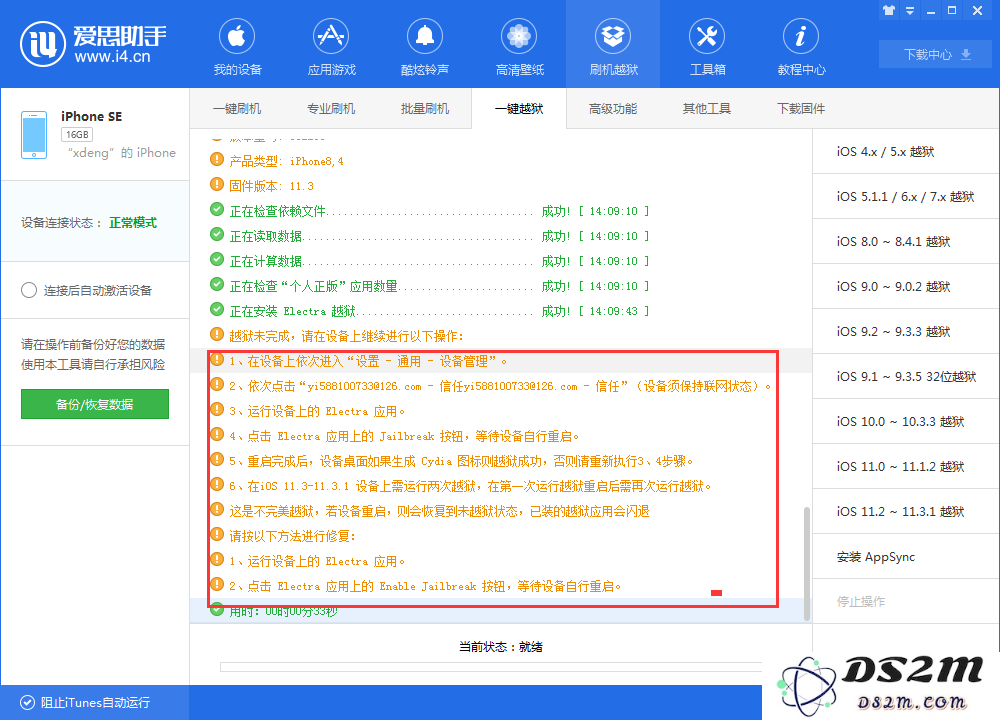Open the 工具箱 wrench icon

(707, 36)
